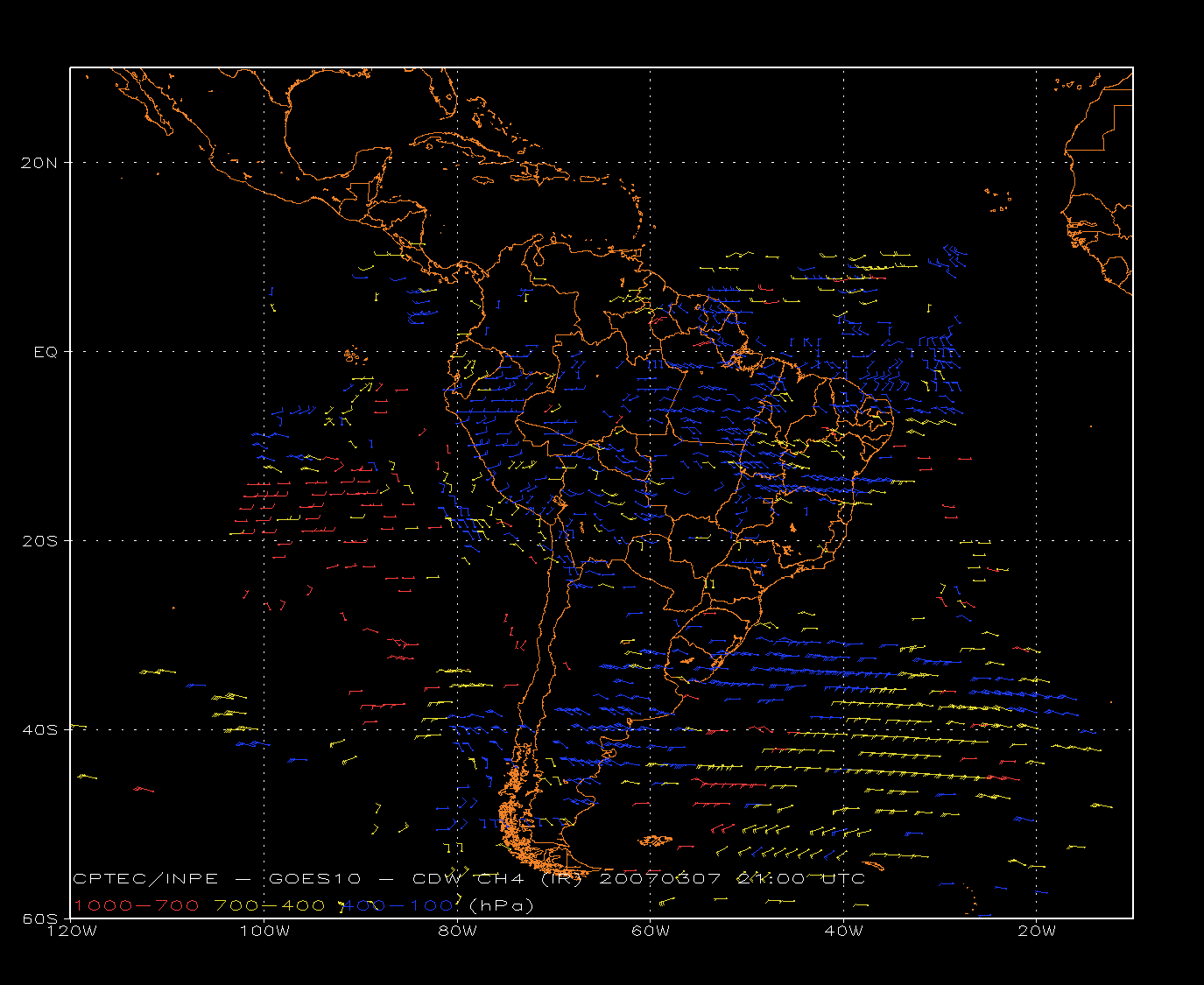Image resolution: width=1204 pixels, height=985 pixels.
Task: Click the 21:00 UTC time text
Action: pyautogui.click(x=801, y=879)
